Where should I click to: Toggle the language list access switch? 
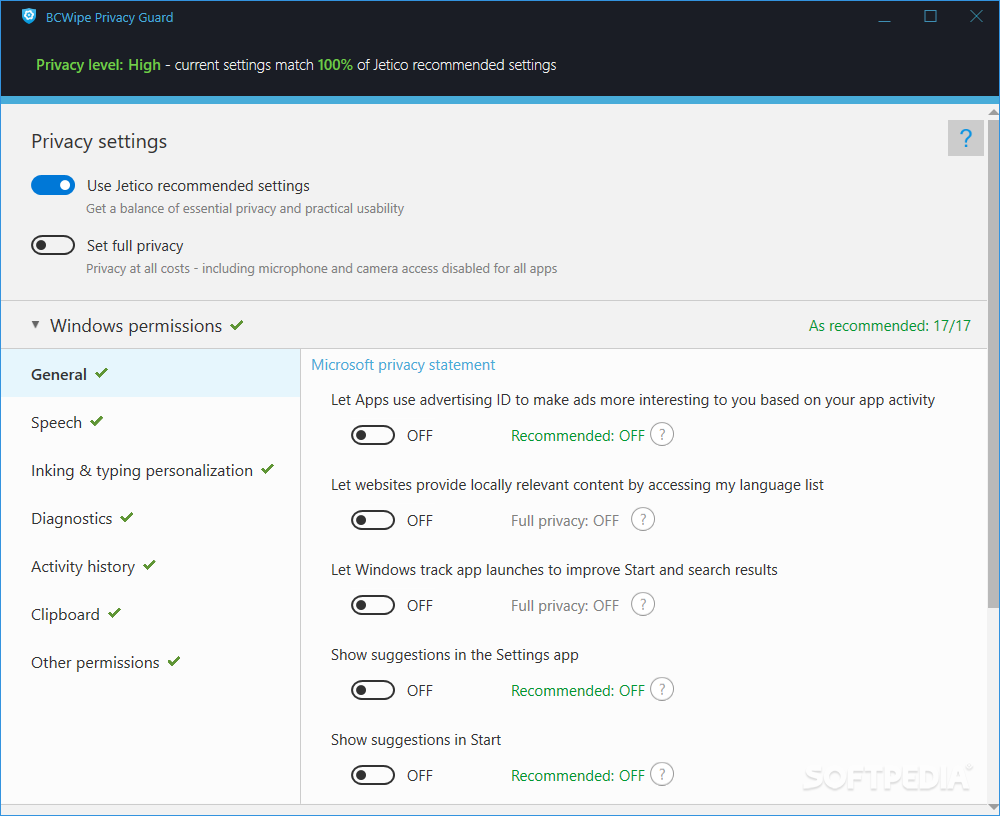pyautogui.click(x=372, y=521)
